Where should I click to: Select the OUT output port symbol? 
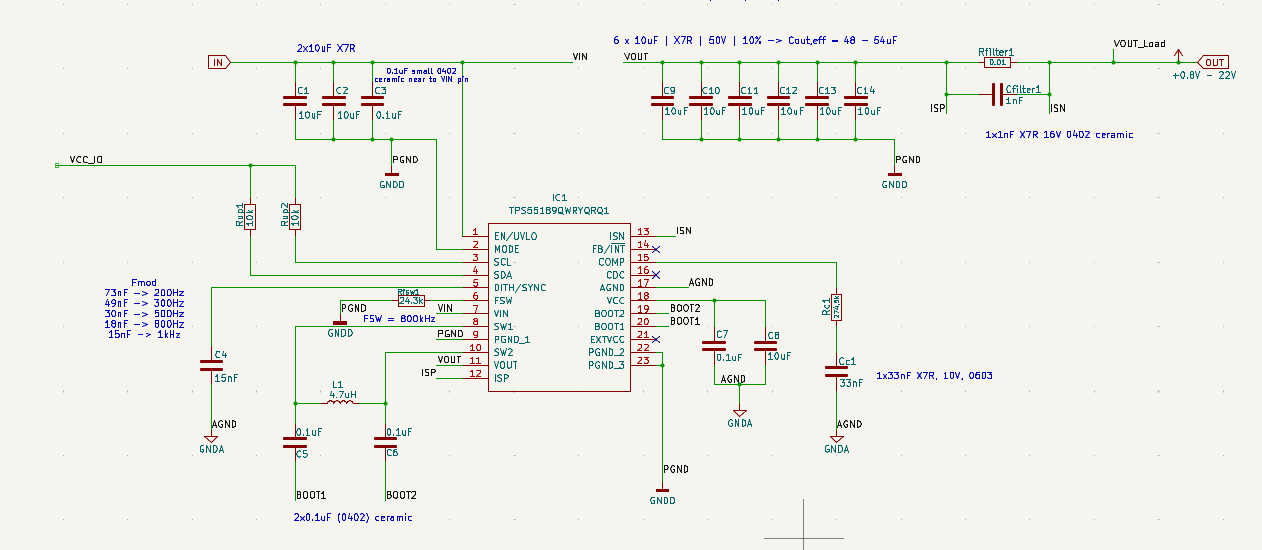(1214, 62)
